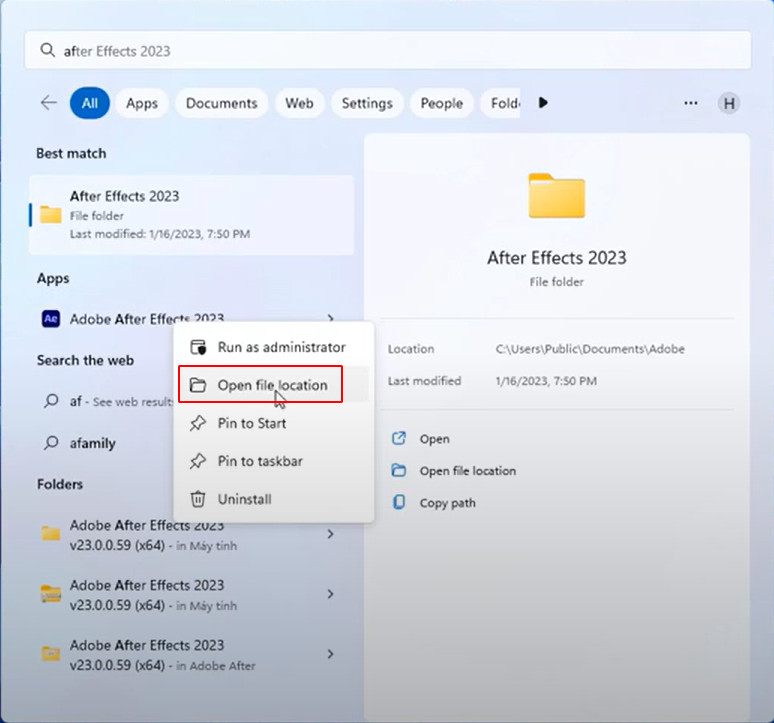The width and height of the screenshot is (774, 723).
Task: Click the user avatar H icon
Action: (729, 103)
